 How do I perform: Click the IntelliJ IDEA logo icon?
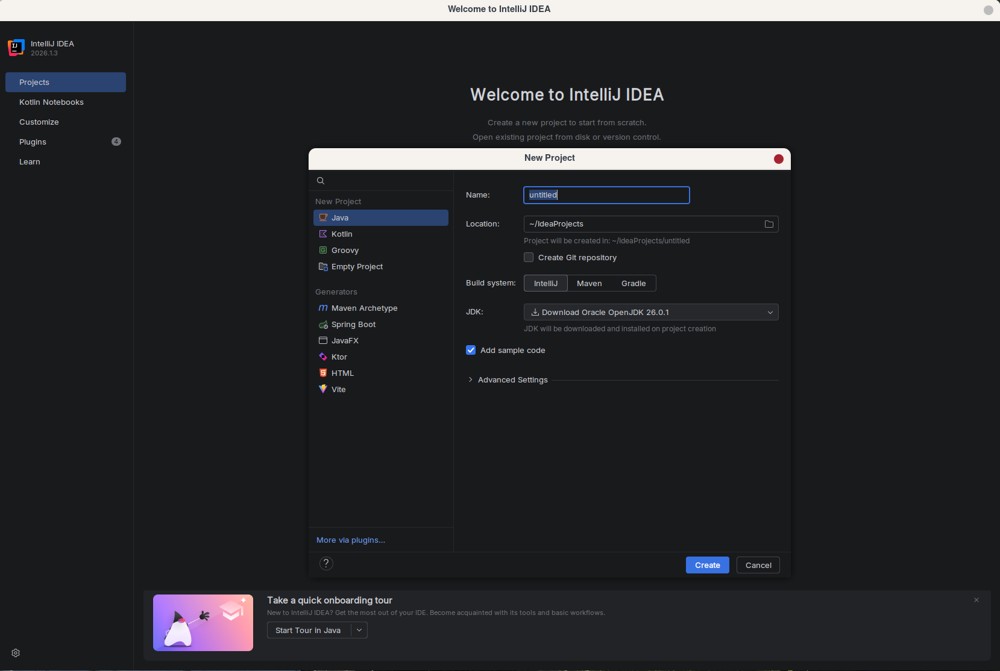(16, 47)
